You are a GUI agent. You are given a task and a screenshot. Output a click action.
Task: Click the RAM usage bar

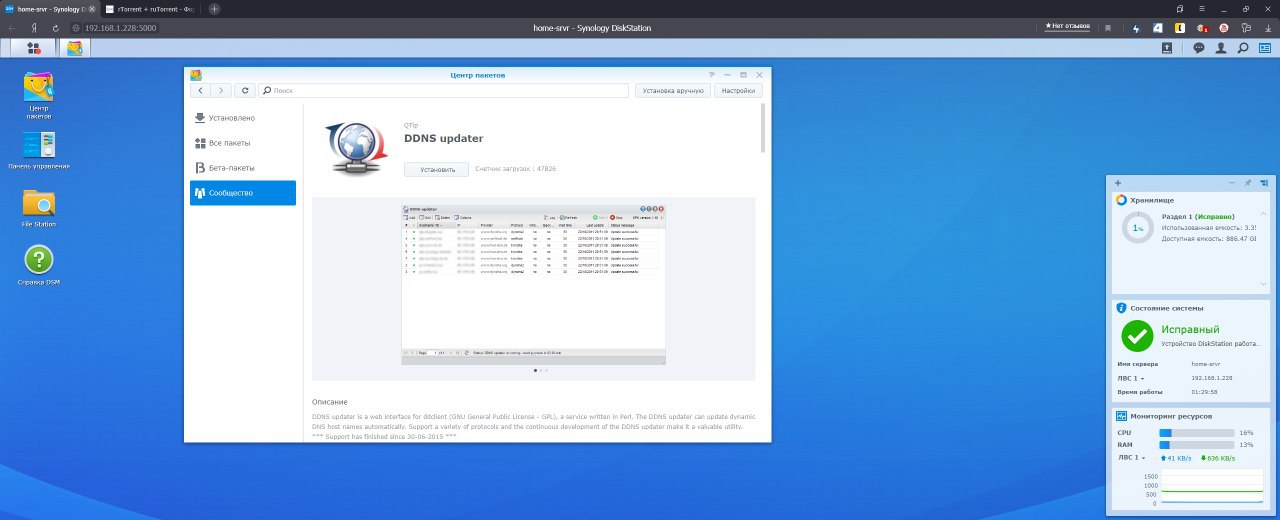click(1196, 444)
